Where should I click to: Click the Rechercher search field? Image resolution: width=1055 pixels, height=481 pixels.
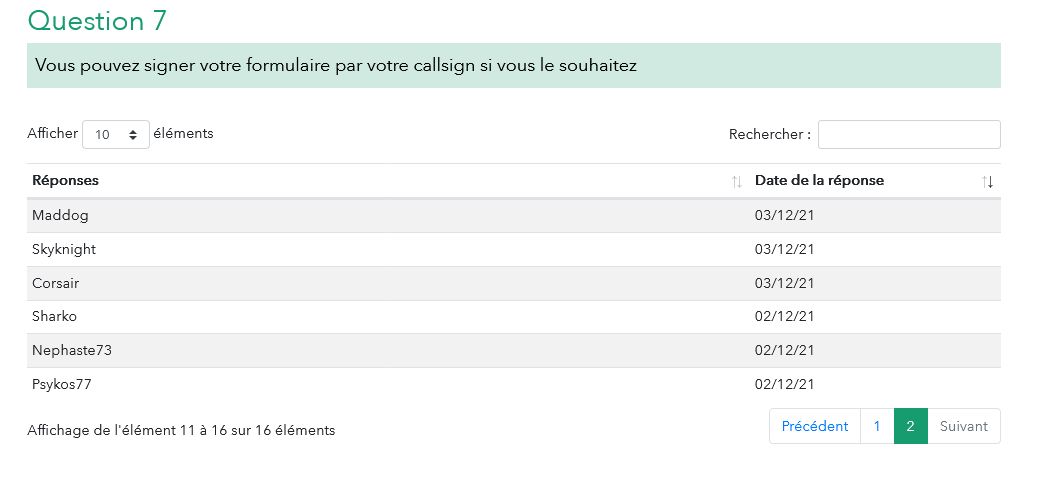click(x=908, y=134)
